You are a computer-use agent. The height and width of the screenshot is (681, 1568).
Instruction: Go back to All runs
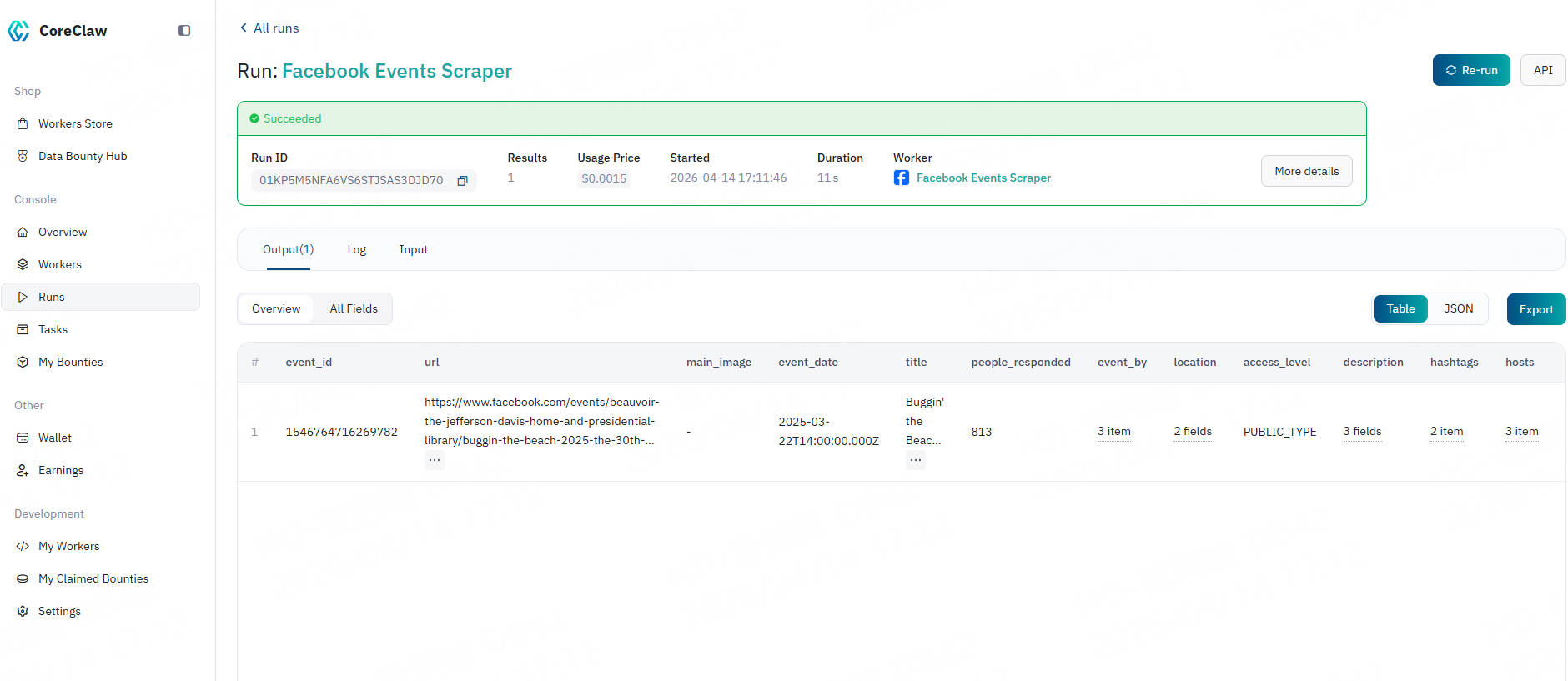click(x=269, y=28)
